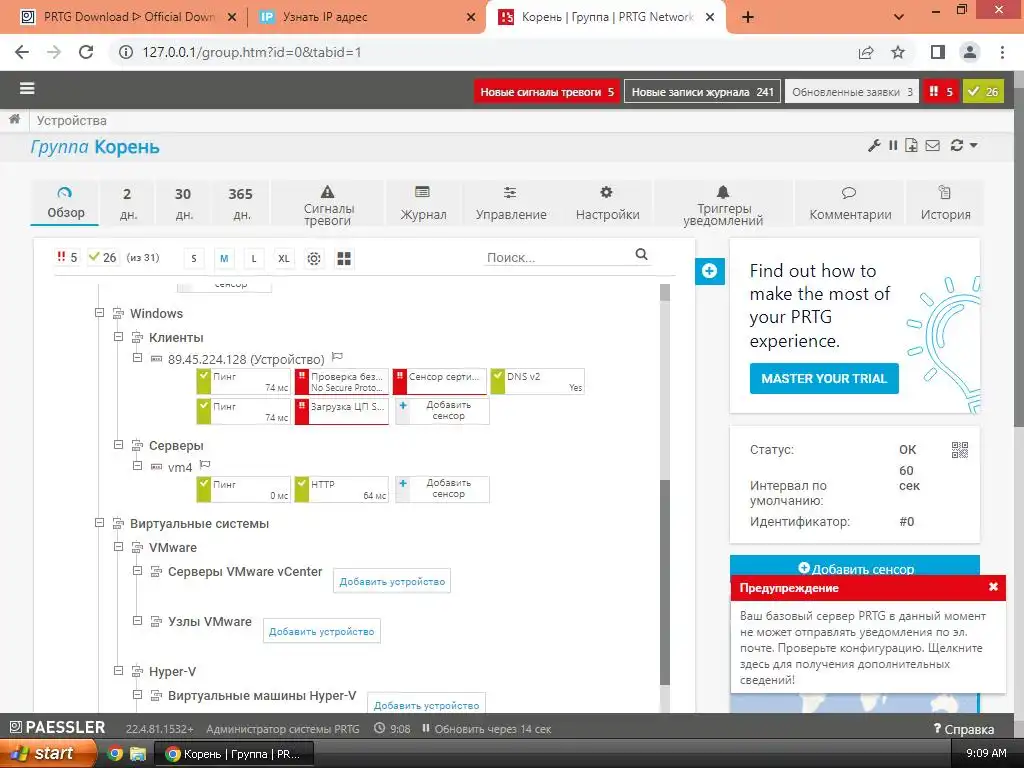Open the Триггеры уведомлений tab
Screen dimensions: 1024x768
pos(723,203)
